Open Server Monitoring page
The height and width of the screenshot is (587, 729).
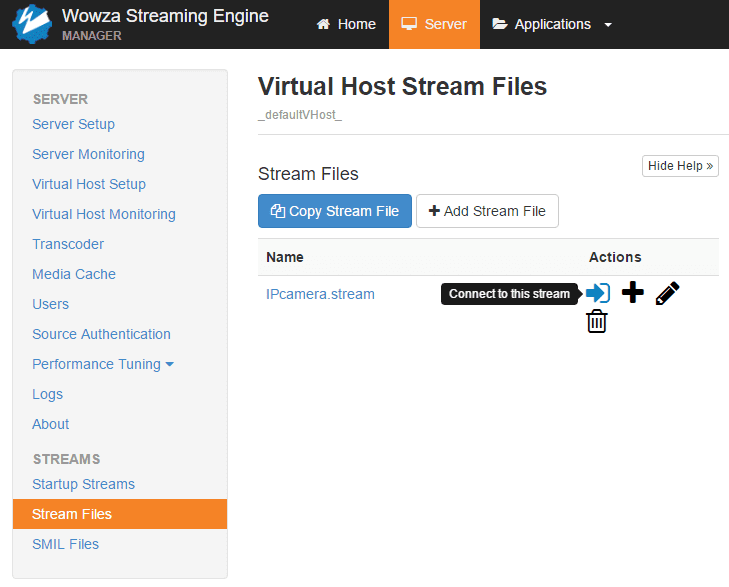[88, 154]
